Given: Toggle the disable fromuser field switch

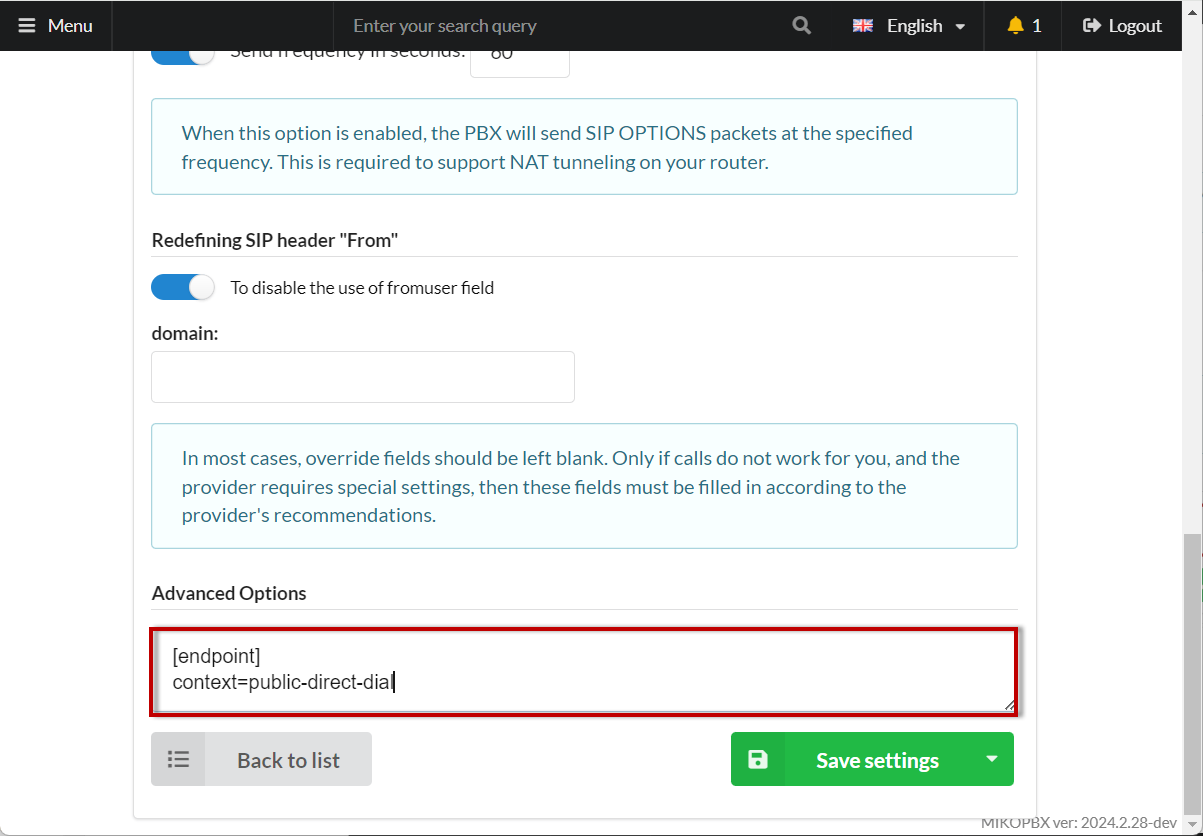Looking at the screenshot, I should [183, 288].
